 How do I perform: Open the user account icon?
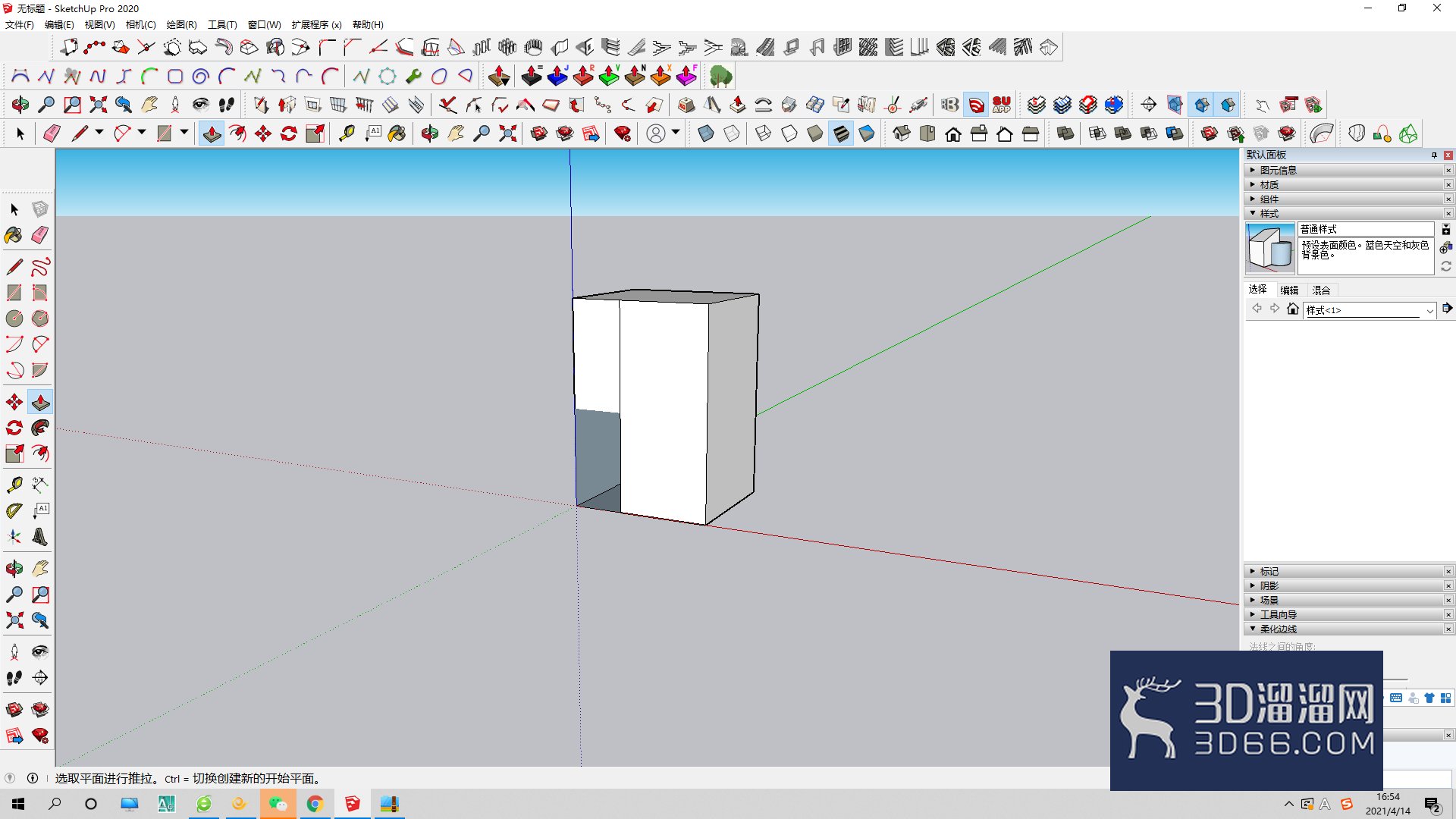(656, 133)
